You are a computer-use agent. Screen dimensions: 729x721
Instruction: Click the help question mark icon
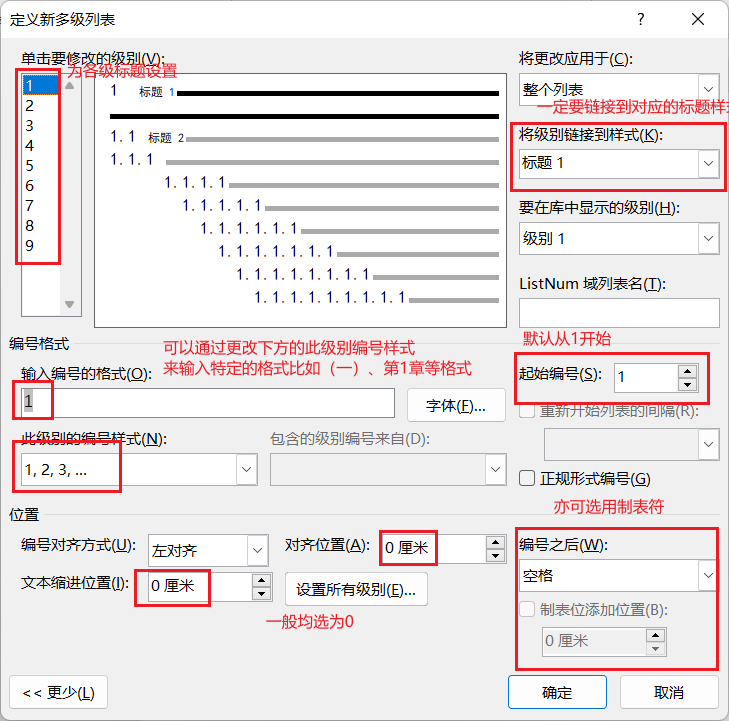640,20
